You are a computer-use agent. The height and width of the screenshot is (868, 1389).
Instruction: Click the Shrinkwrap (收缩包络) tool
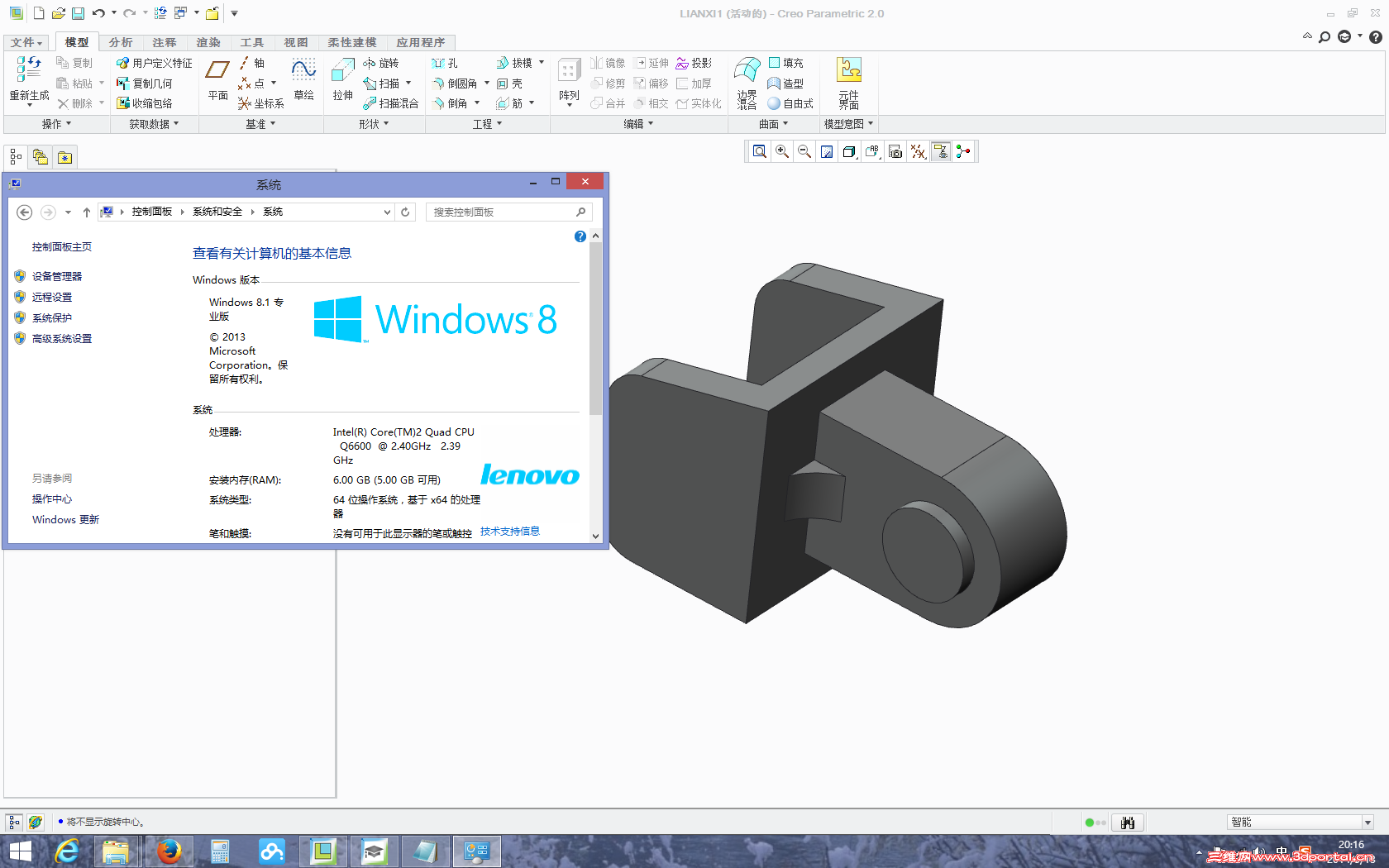click(145, 103)
